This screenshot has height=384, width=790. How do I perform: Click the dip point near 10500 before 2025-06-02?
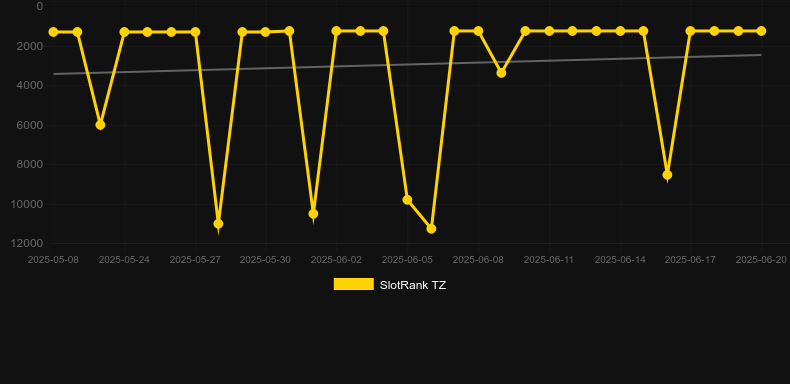coord(313,214)
